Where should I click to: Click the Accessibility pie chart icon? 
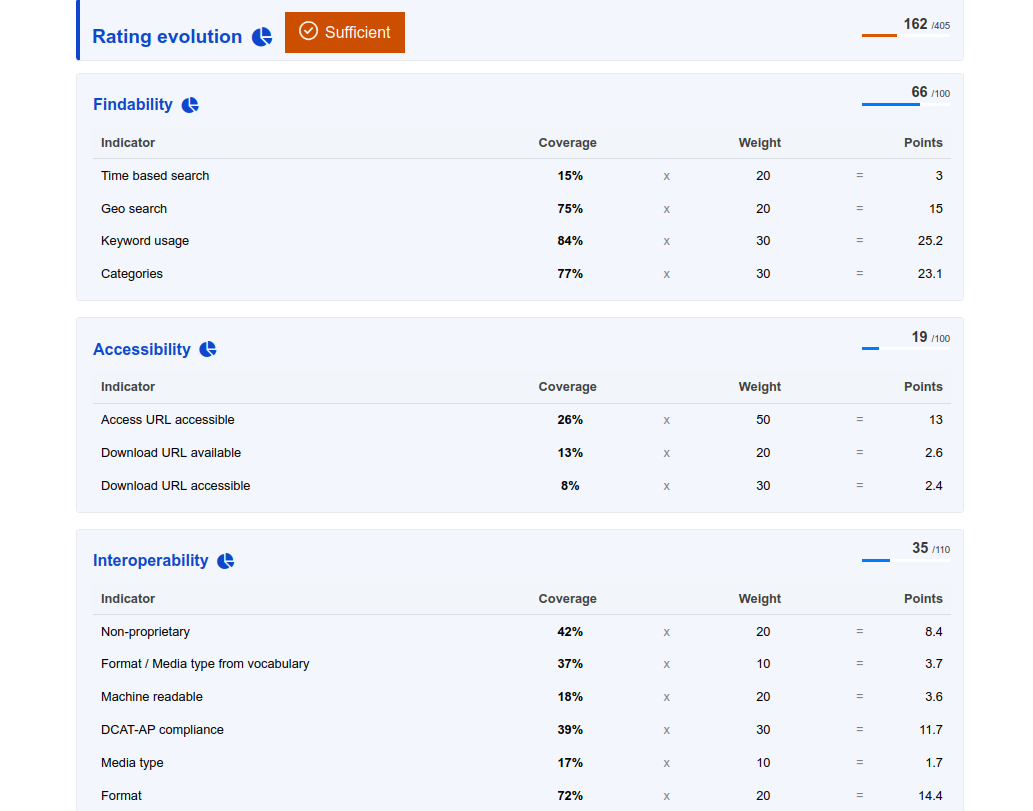(x=208, y=350)
